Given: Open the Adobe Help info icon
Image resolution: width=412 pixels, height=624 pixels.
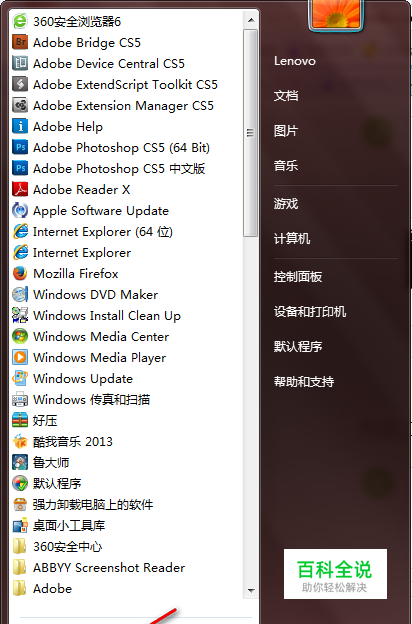Looking at the screenshot, I should [x=20, y=127].
